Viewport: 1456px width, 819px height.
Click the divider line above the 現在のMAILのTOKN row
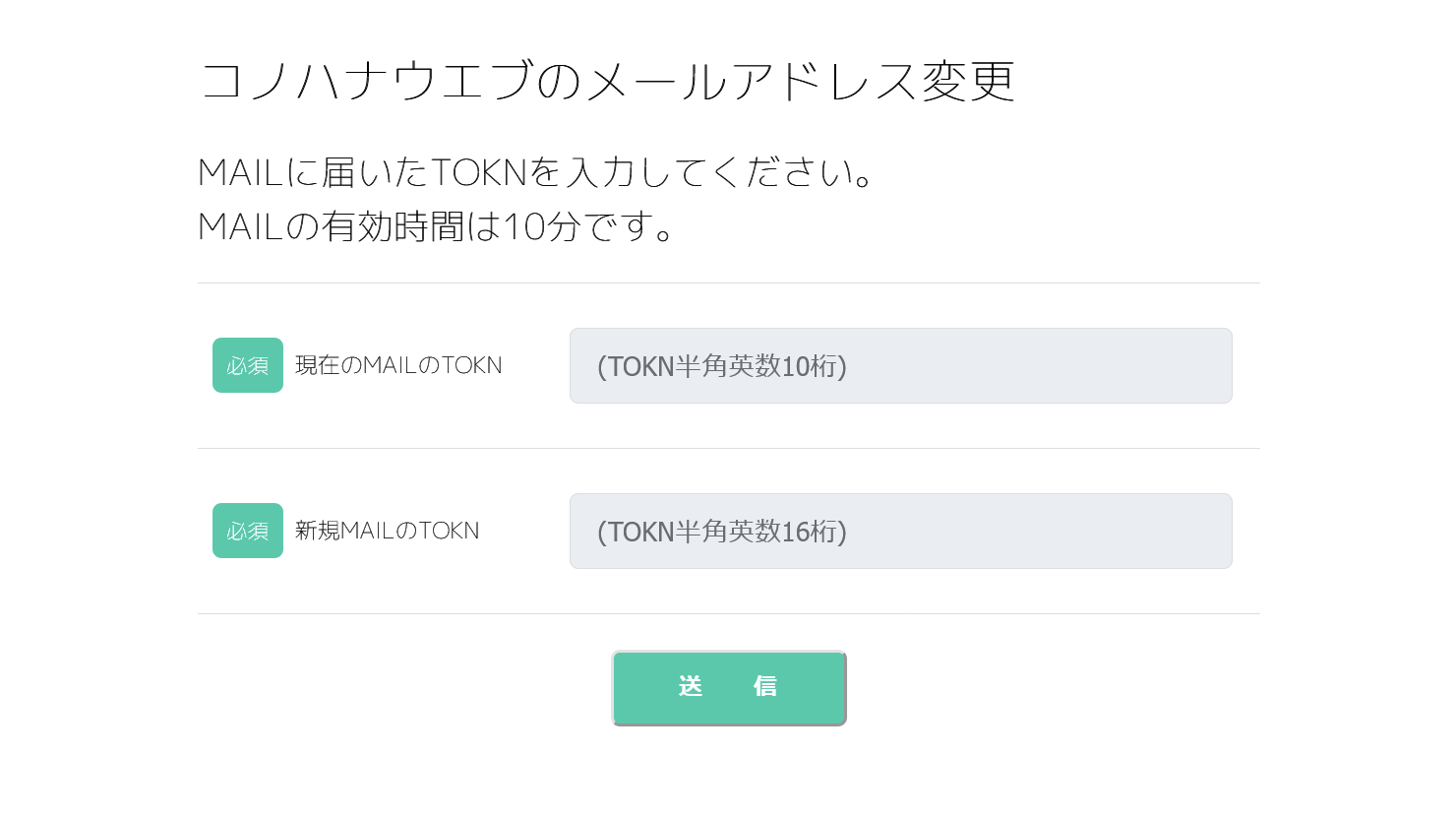[728, 283]
